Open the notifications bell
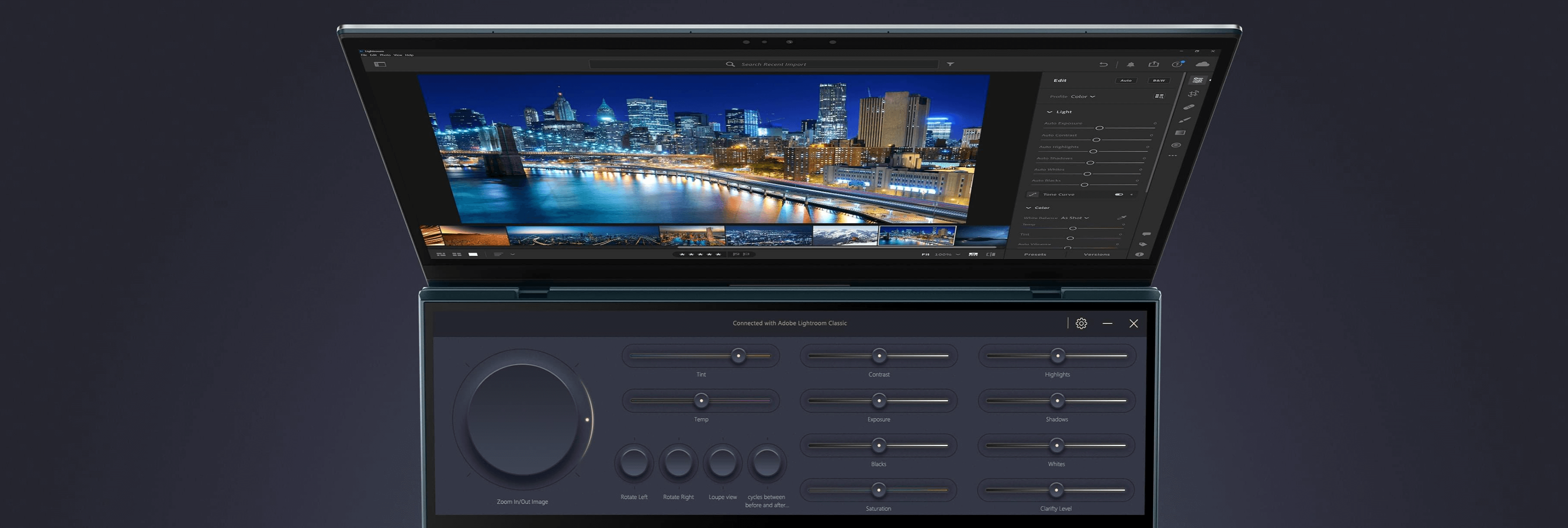1568x528 pixels. click(1131, 64)
